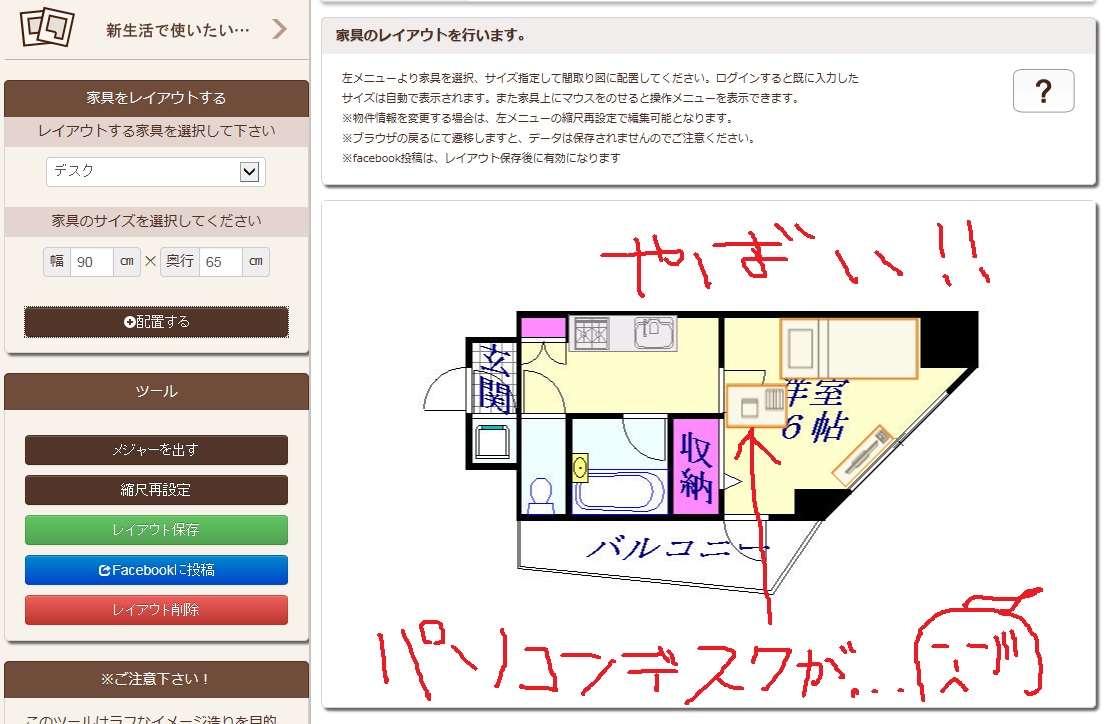
Task: Click the toilet symbol on floor plan
Action: tap(540, 493)
